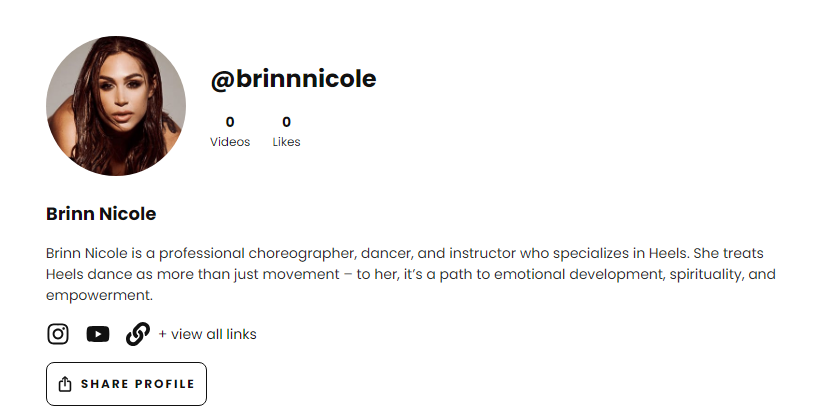Screen dimensions: 823x420
Task: Click the zero count above Likes
Action: pos(286,122)
